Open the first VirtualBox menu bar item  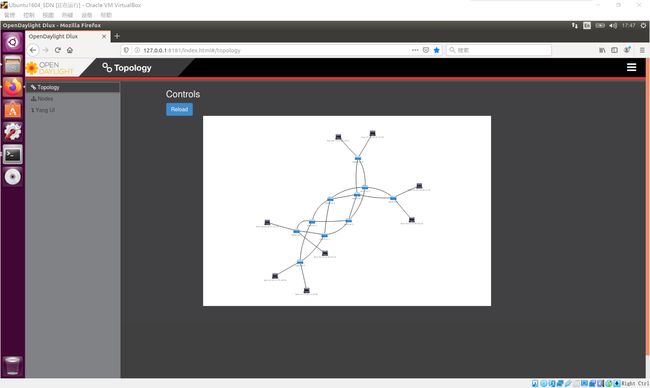coord(9,15)
